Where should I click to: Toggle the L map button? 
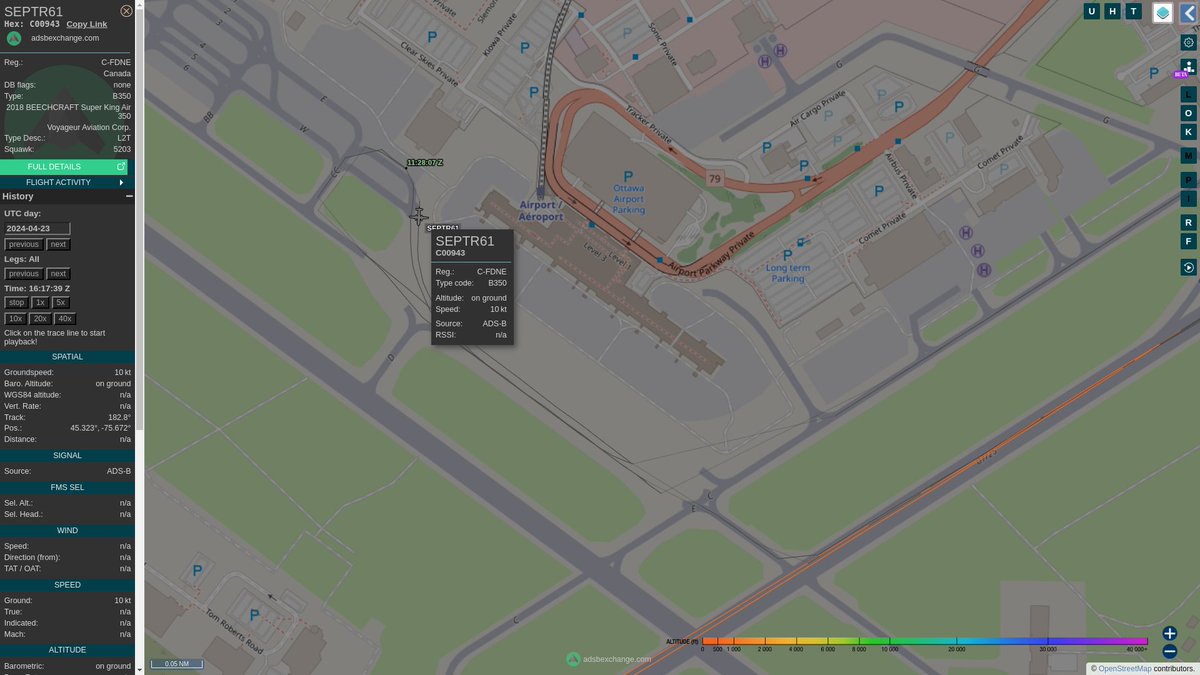1189,94
